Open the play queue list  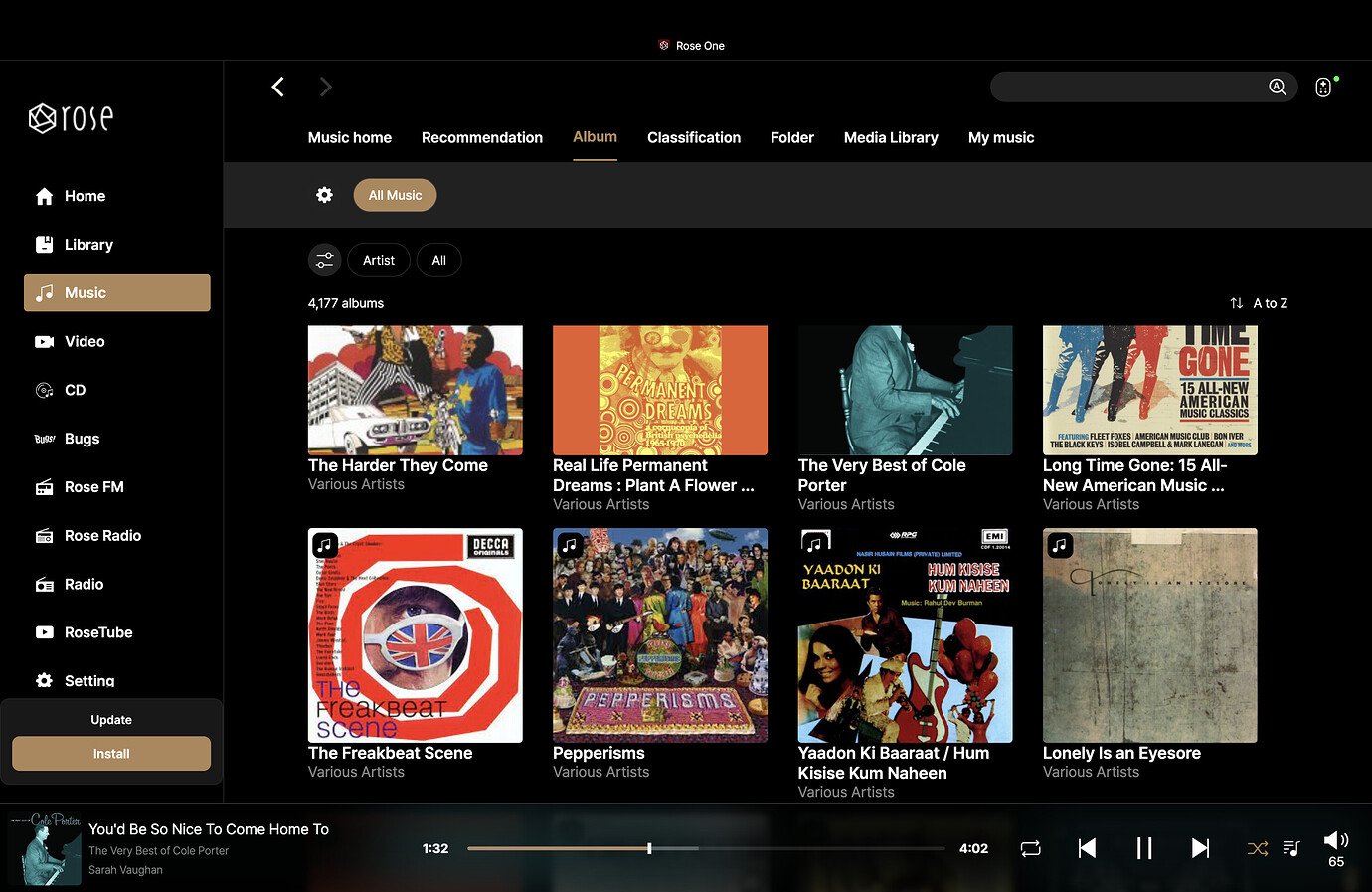(x=1291, y=848)
